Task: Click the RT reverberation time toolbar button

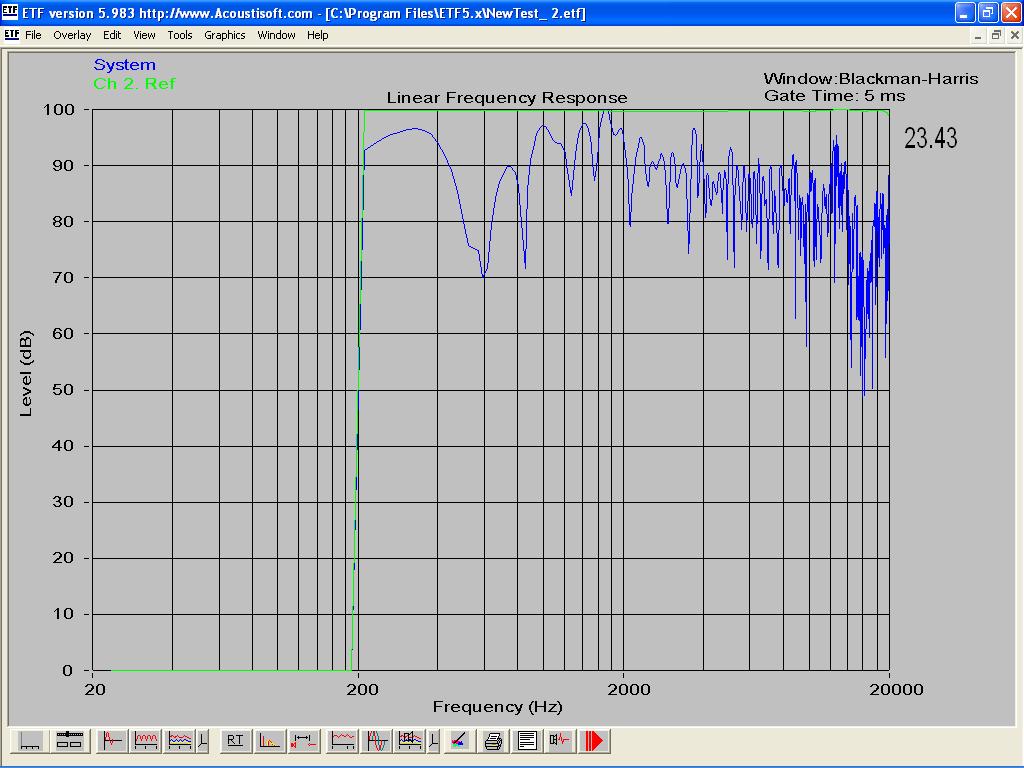Action: point(235,741)
